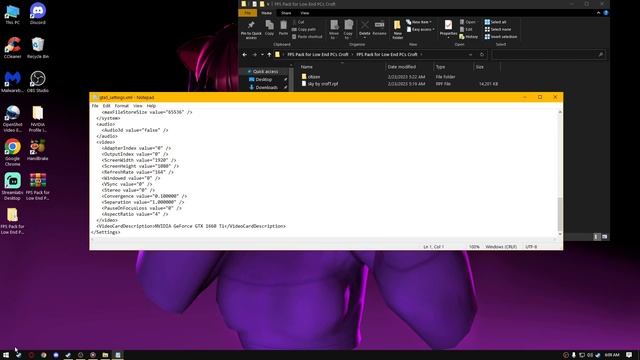Click Notepad's vertical scrollbar thumb
Screen dimensions: 640x360
click(560, 214)
